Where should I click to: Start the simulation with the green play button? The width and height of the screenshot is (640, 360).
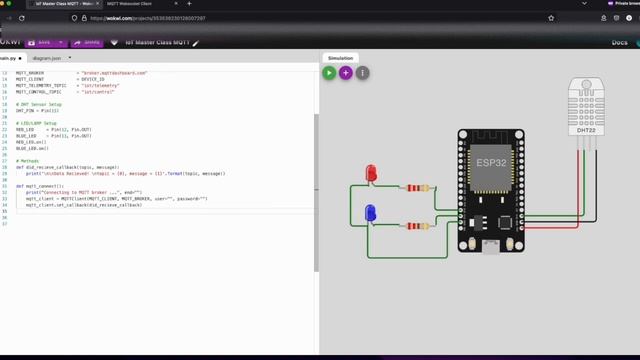pyautogui.click(x=329, y=73)
